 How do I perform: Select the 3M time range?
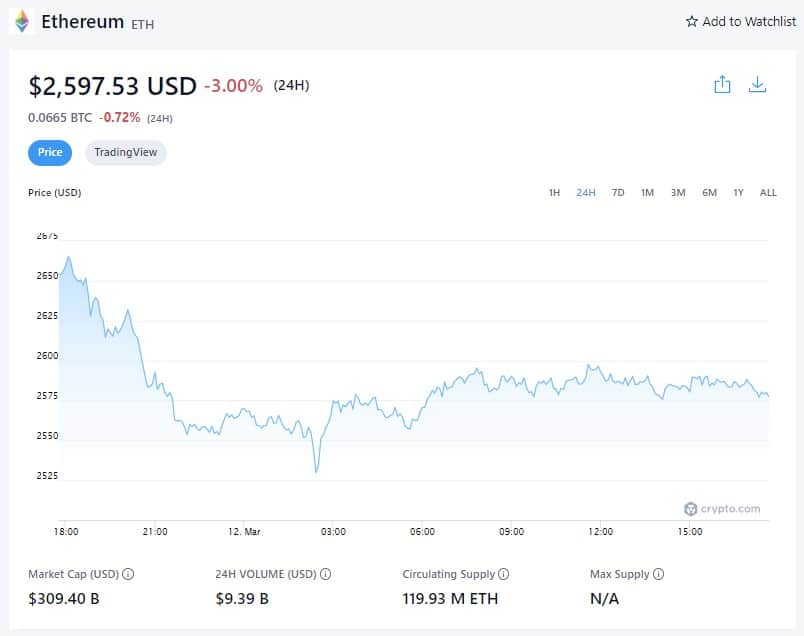coord(678,193)
